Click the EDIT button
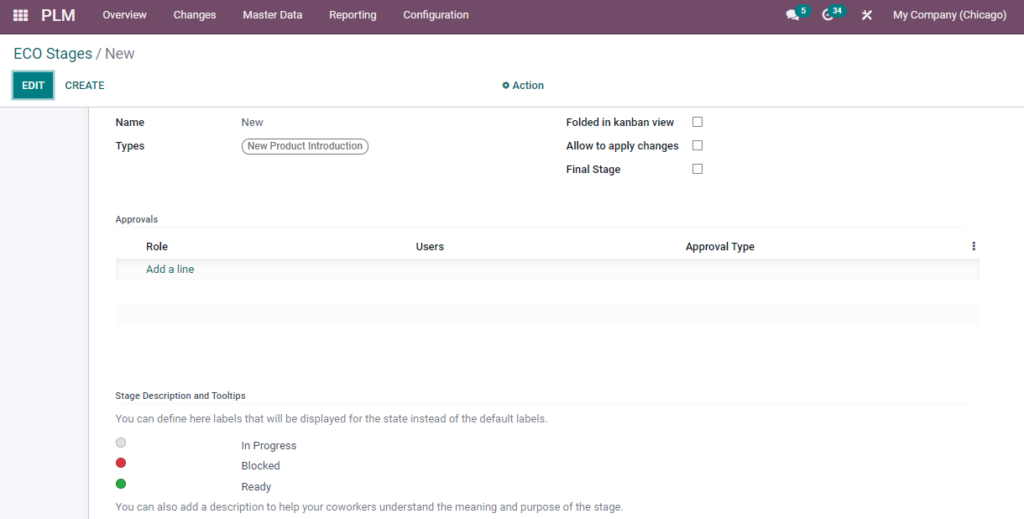 [x=33, y=86]
